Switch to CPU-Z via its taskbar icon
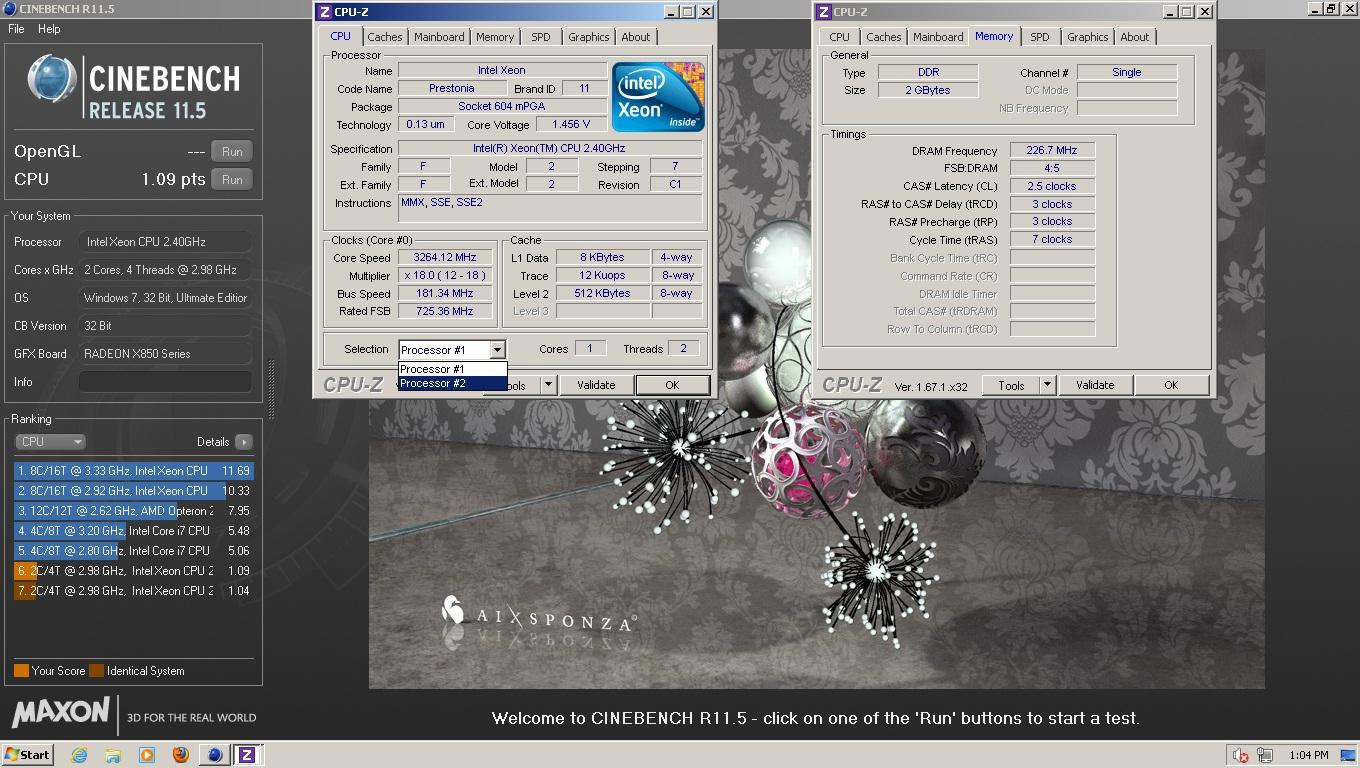Image resolution: width=1360 pixels, height=768 pixels. click(247, 755)
